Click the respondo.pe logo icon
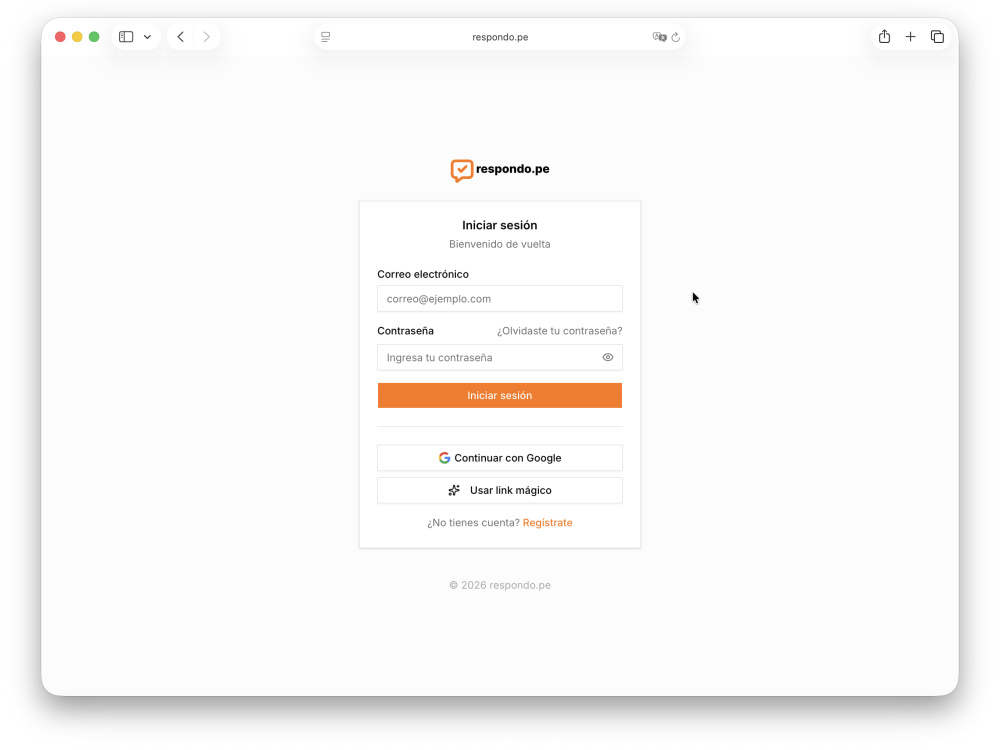The height and width of the screenshot is (750, 1000). [x=462, y=170]
